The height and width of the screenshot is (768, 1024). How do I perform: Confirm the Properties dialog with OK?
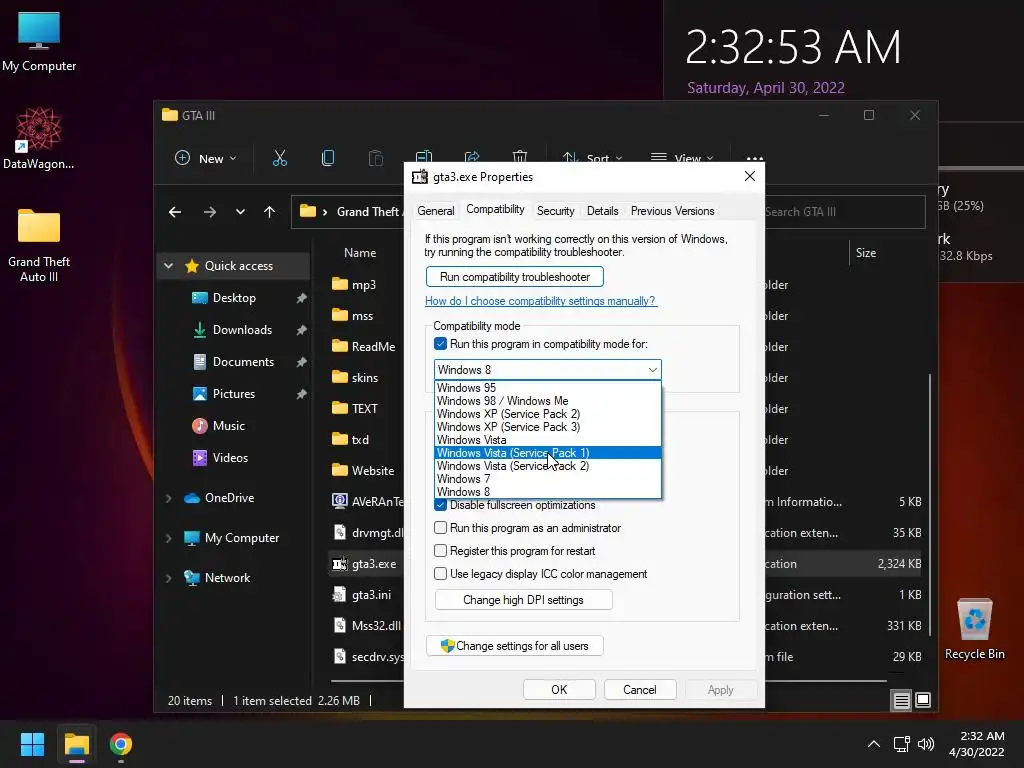[559, 690]
